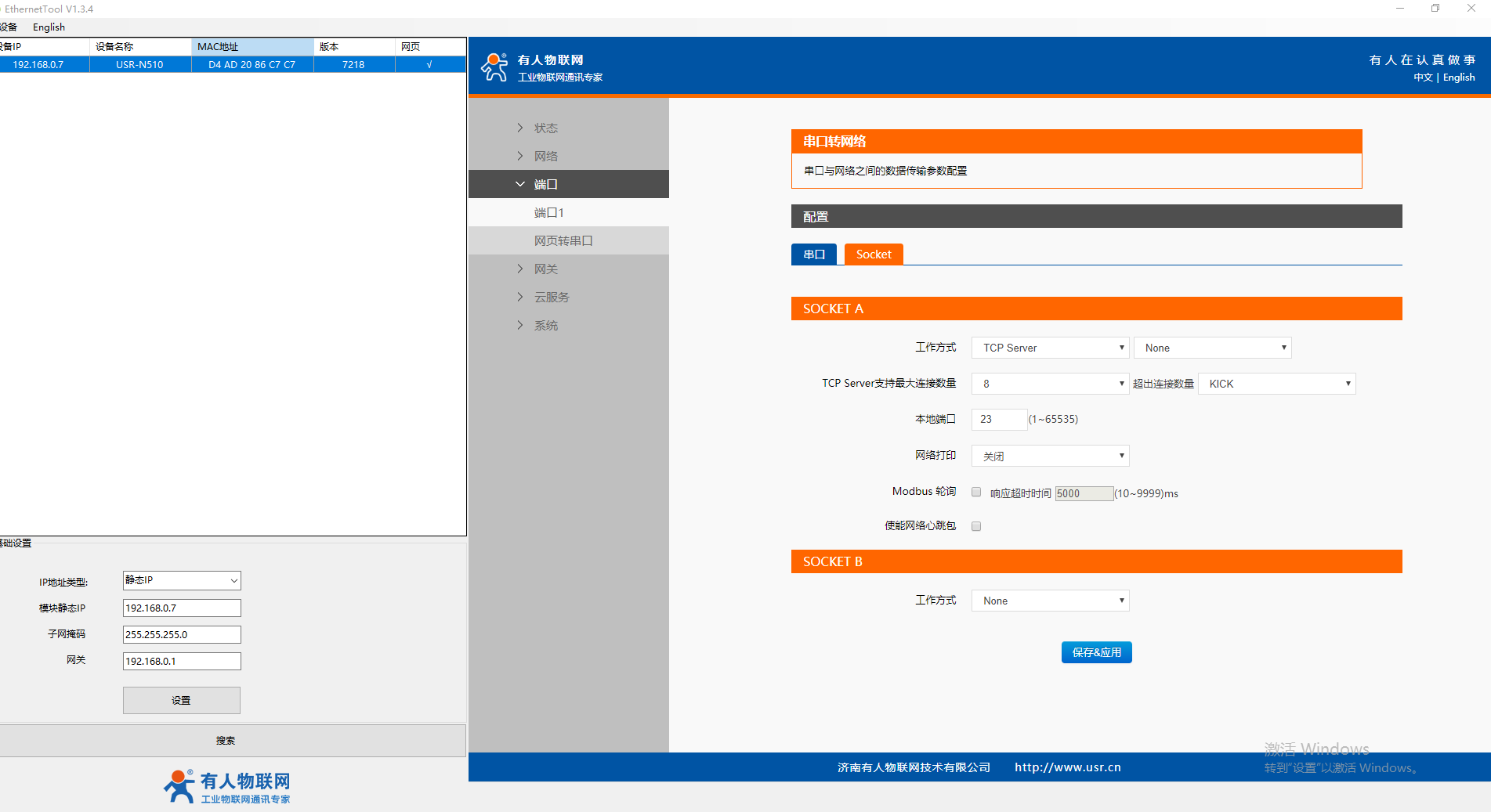1491x812 pixels.
Task: Open the IP地址类型 静态IP combo box
Action: click(x=182, y=580)
